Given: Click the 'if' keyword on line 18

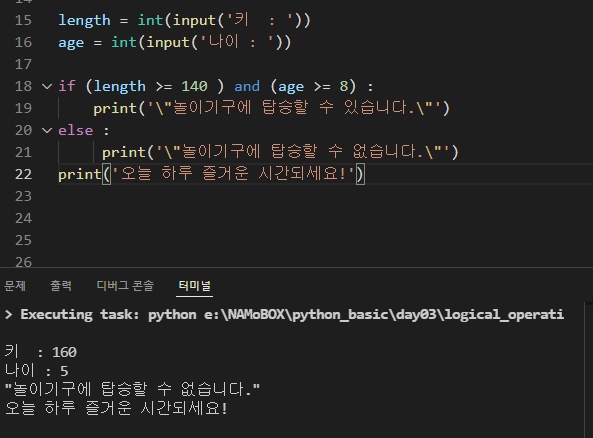Looking at the screenshot, I should click(67, 86).
